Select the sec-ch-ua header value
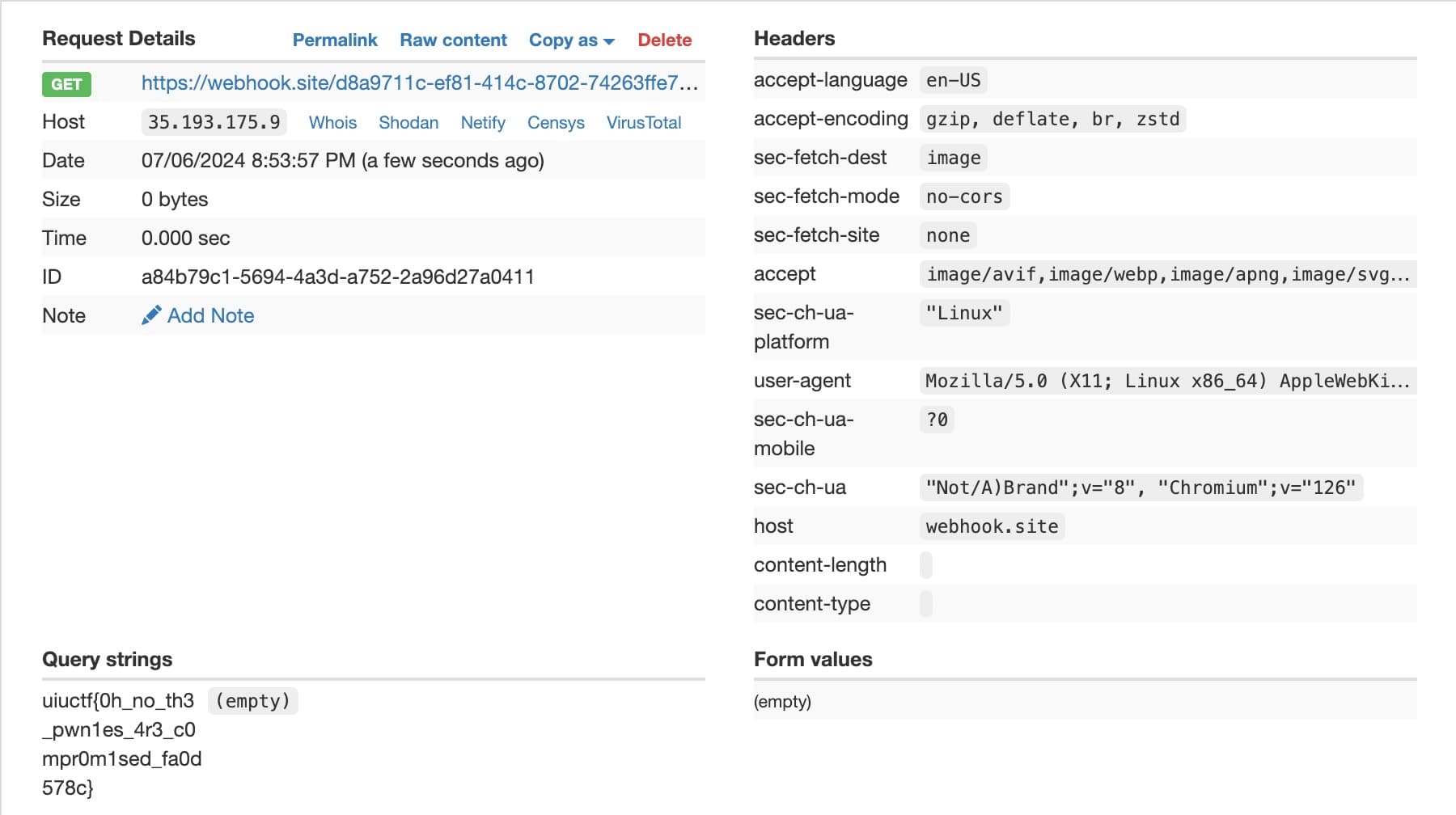Viewport: 1456px width, 815px height. pos(1141,488)
